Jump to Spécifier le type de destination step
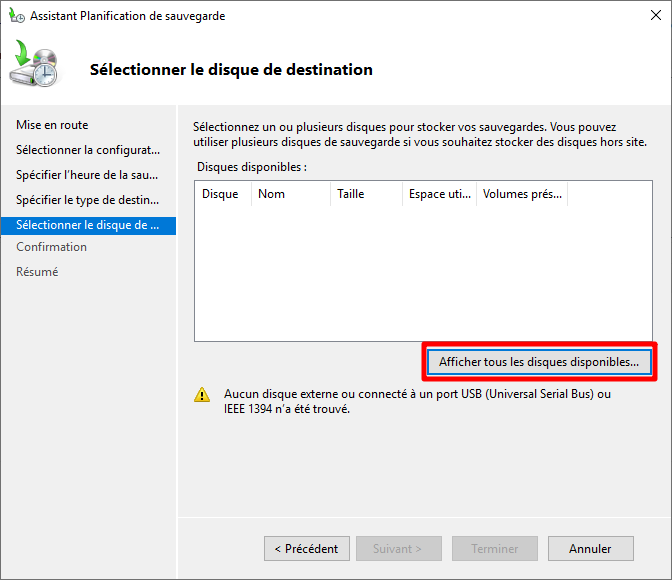Viewport: 672px width, 580px height. click(88, 200)
